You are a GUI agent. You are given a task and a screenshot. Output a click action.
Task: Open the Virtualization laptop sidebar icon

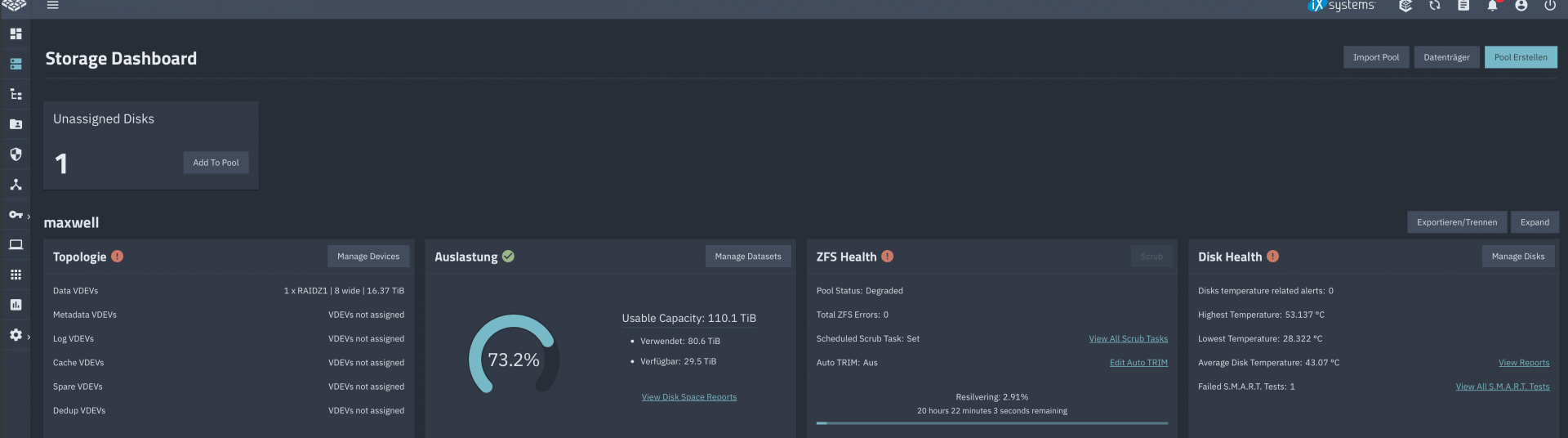pos(16,244)
